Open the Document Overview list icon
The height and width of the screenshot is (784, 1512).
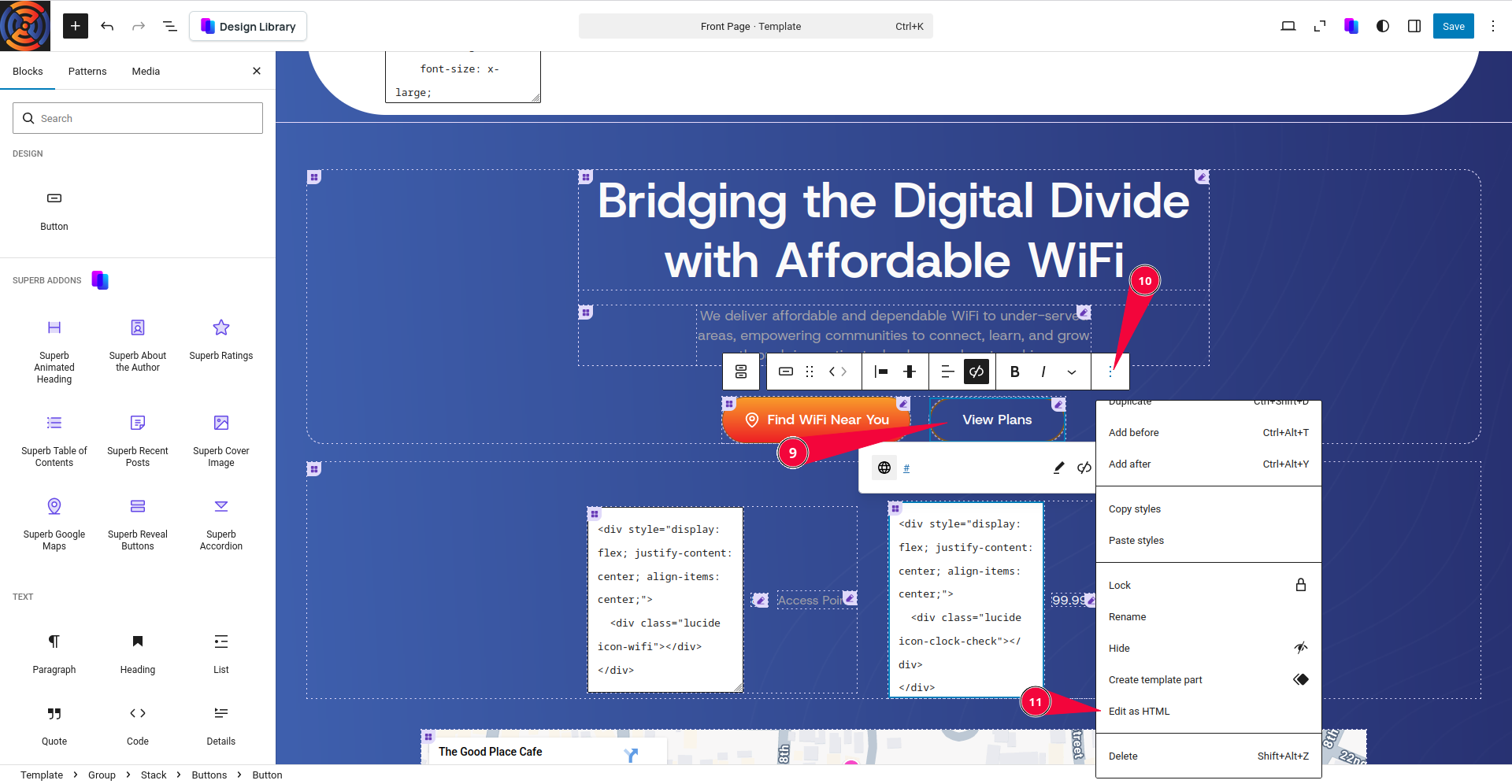click(169, 26)
